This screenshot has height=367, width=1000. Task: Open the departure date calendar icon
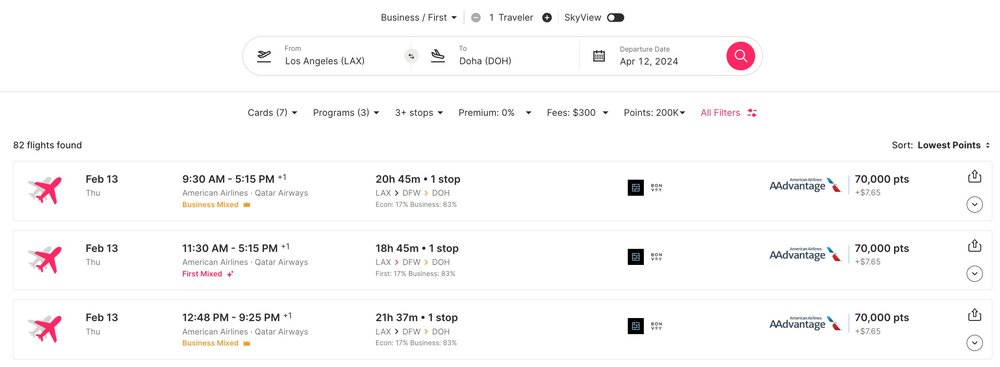click(x=599, y=56)
